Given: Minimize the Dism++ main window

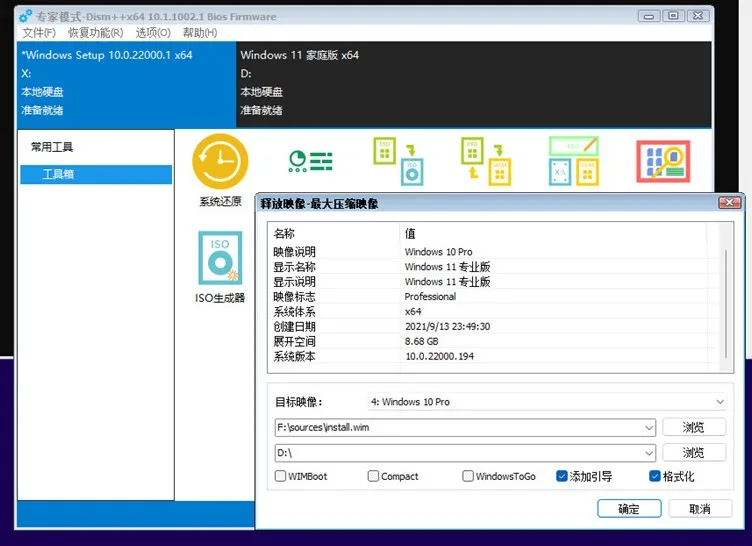Looking at the screenshot, I should [x=648, y=16].
